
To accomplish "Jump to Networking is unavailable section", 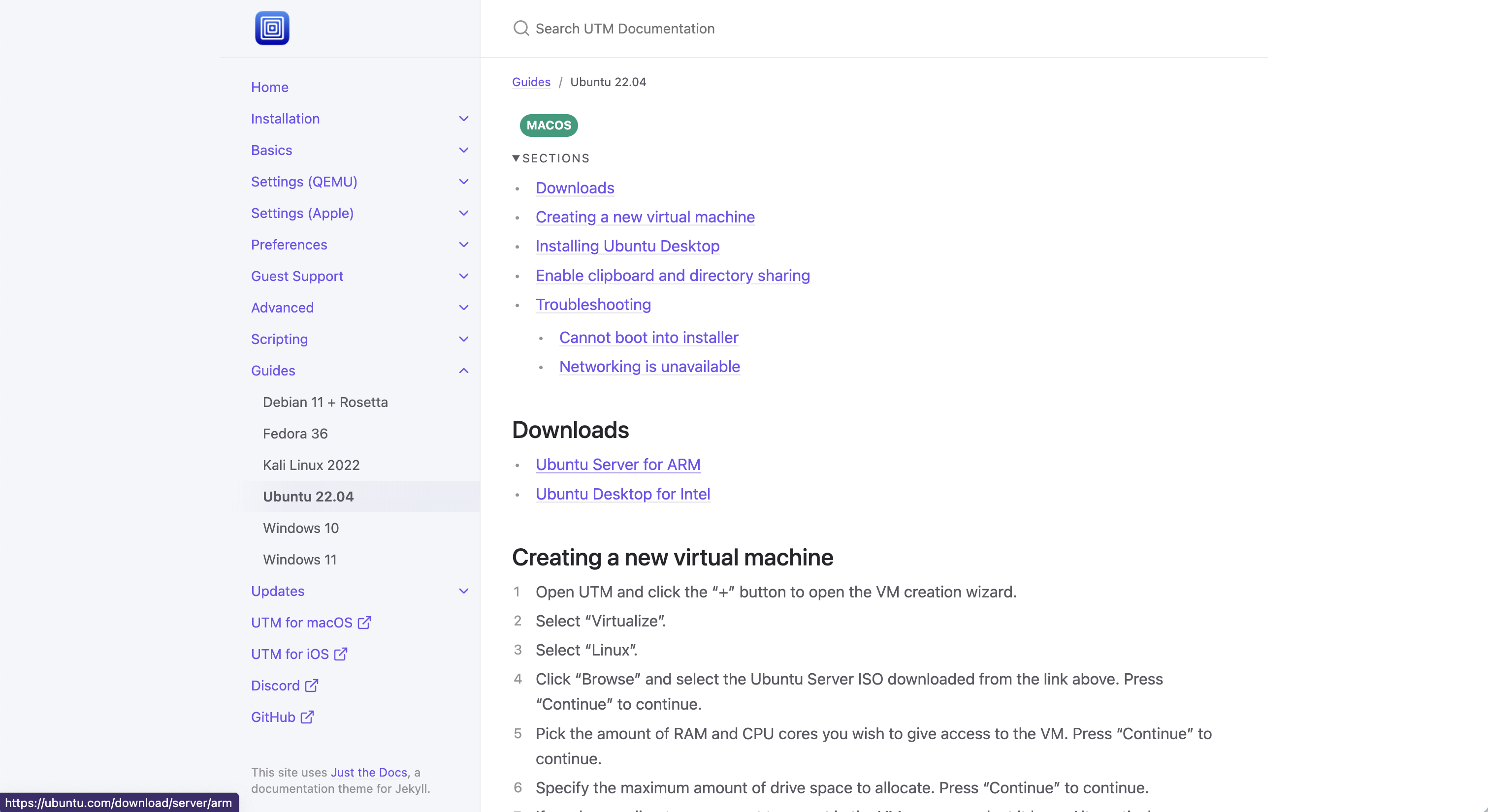I will pos(648,366).
